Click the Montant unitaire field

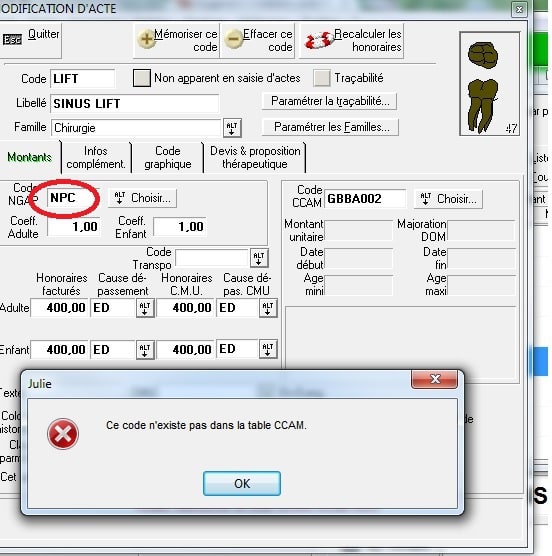coord(358,230)
